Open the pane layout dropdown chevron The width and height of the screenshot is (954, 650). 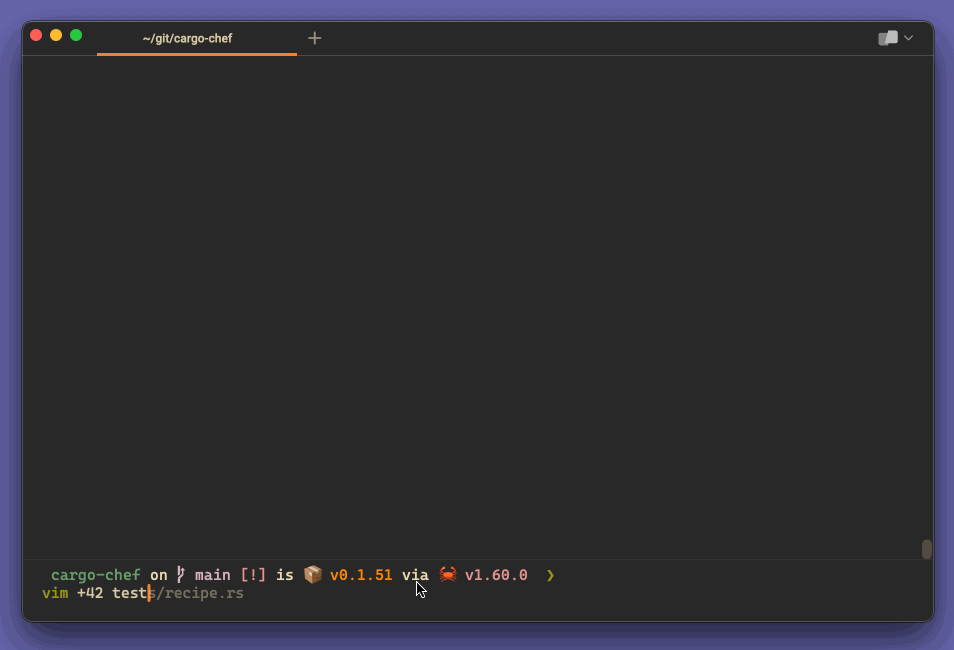[x=906, y=38]
